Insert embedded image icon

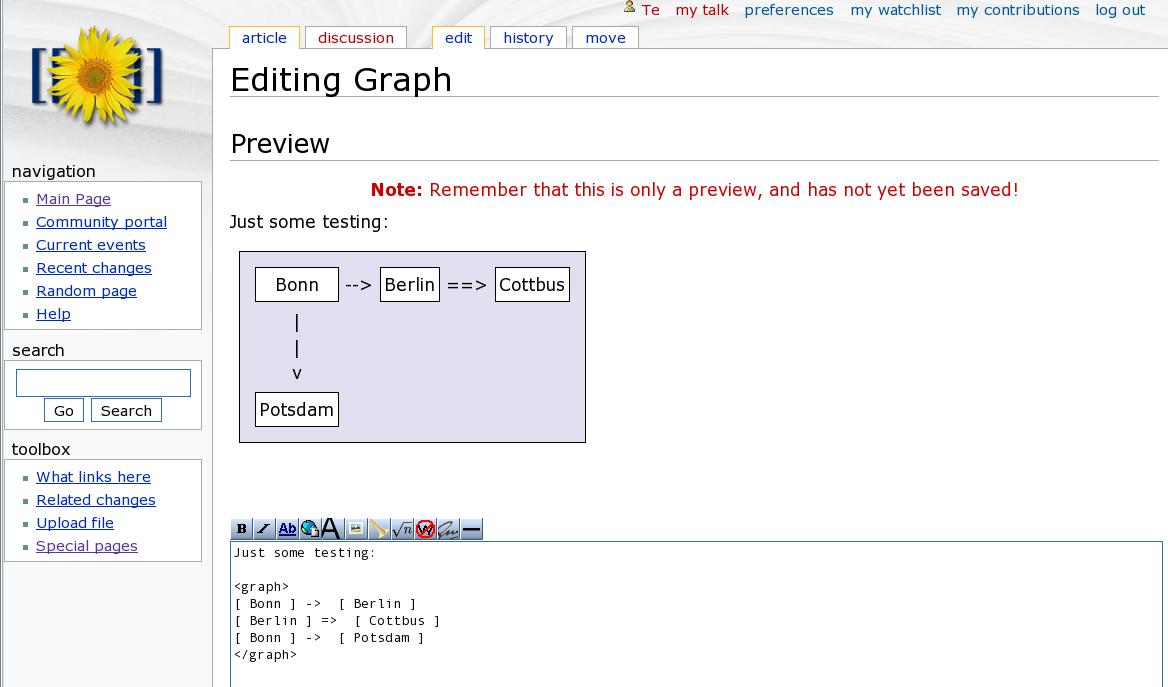(356, 529)
